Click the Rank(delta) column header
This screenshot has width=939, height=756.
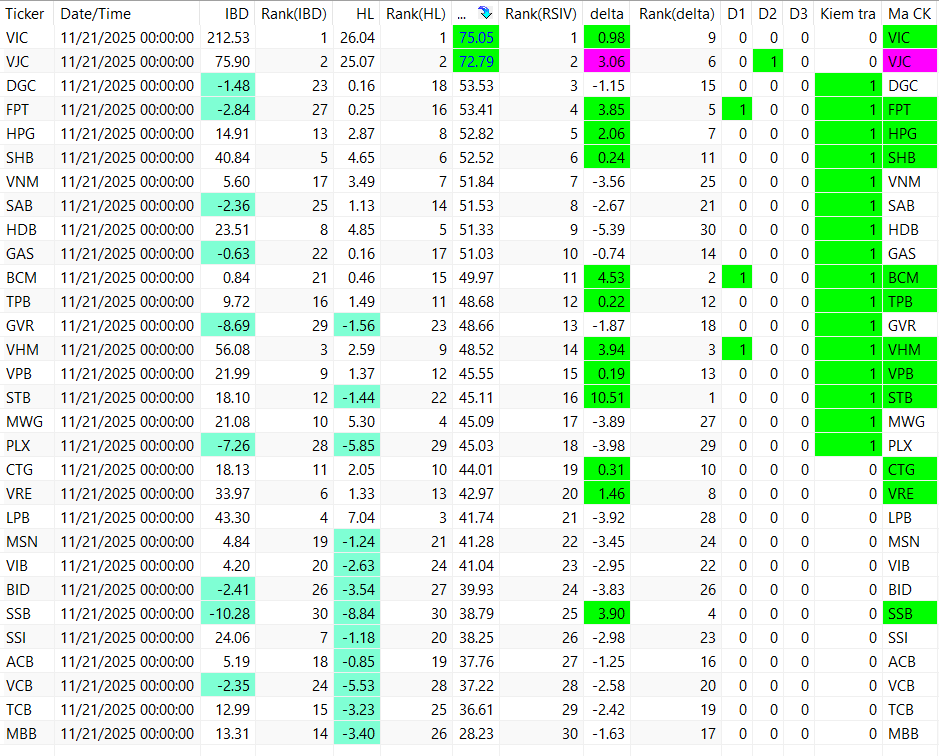tap(676, 13)
